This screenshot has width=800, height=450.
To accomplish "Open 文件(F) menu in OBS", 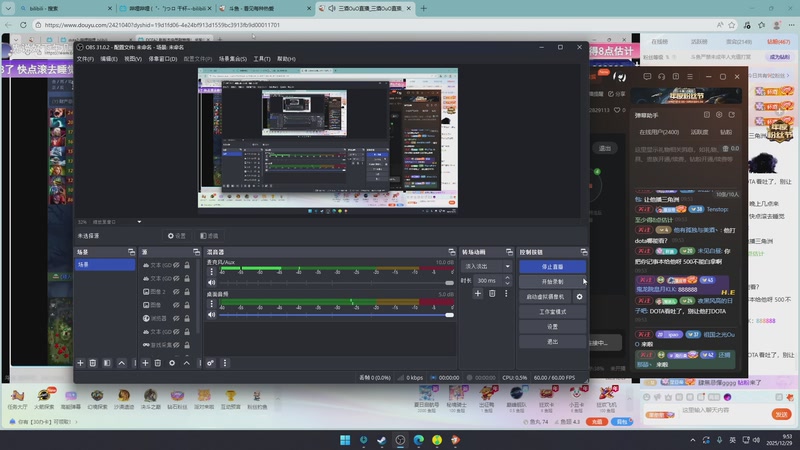I will pyautogui.click(x=85, y=59).
